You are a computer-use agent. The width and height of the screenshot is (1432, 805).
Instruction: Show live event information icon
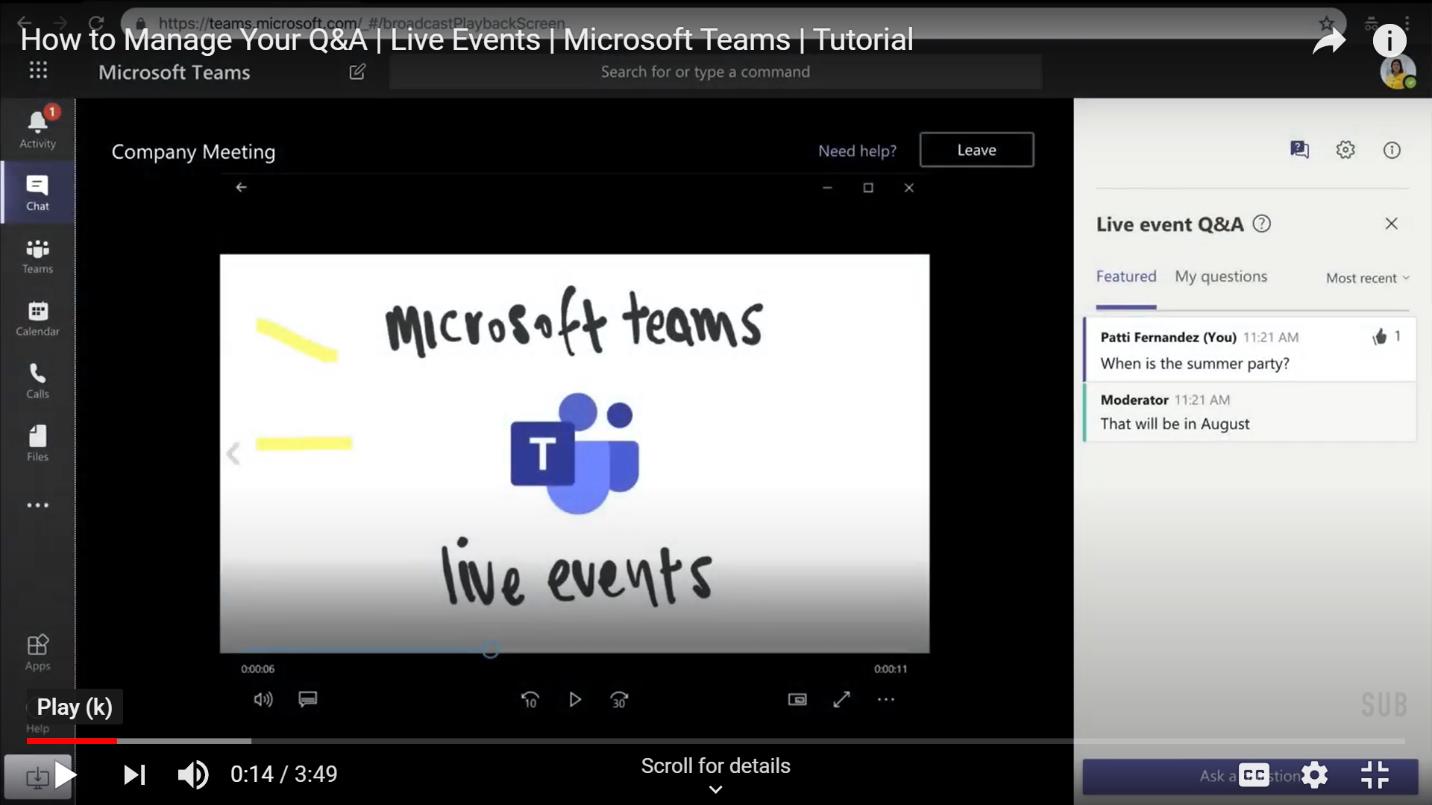(1391, 150)
